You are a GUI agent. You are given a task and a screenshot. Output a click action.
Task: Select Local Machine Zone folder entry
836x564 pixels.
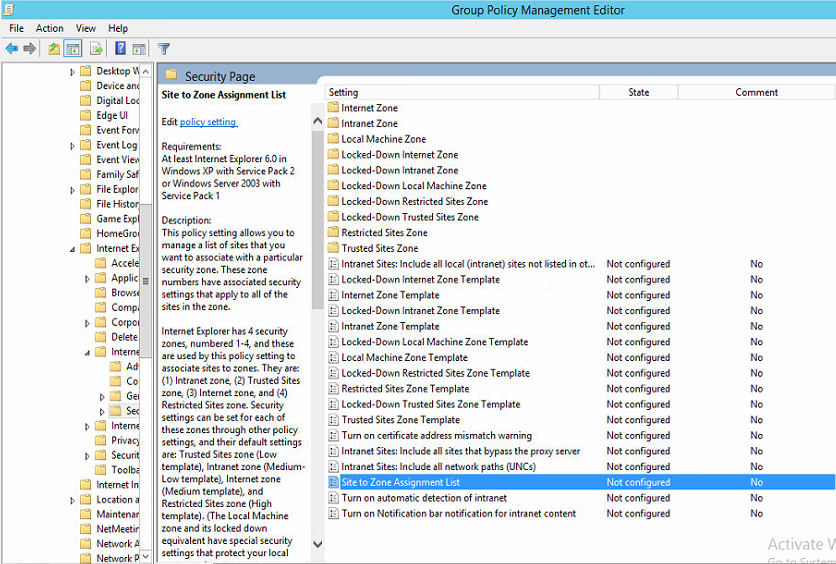pos(383,139)
